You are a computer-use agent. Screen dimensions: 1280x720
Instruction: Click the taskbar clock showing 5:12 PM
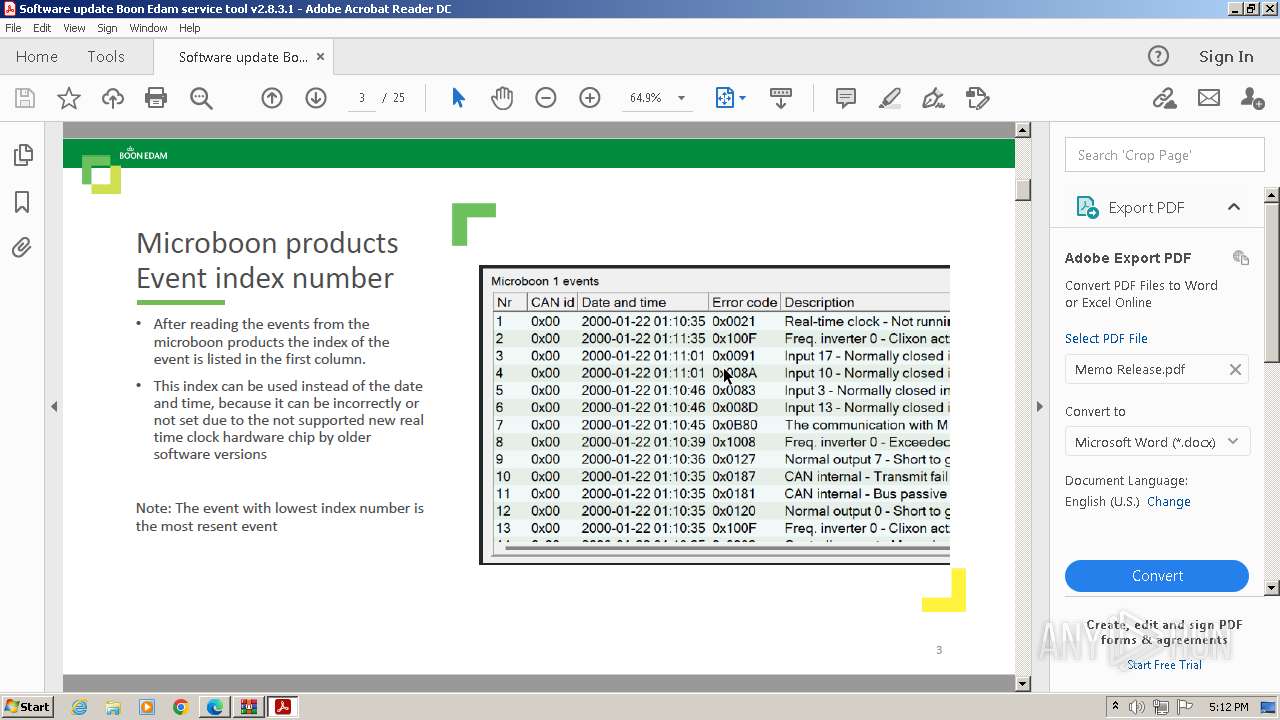[1228, 707]
